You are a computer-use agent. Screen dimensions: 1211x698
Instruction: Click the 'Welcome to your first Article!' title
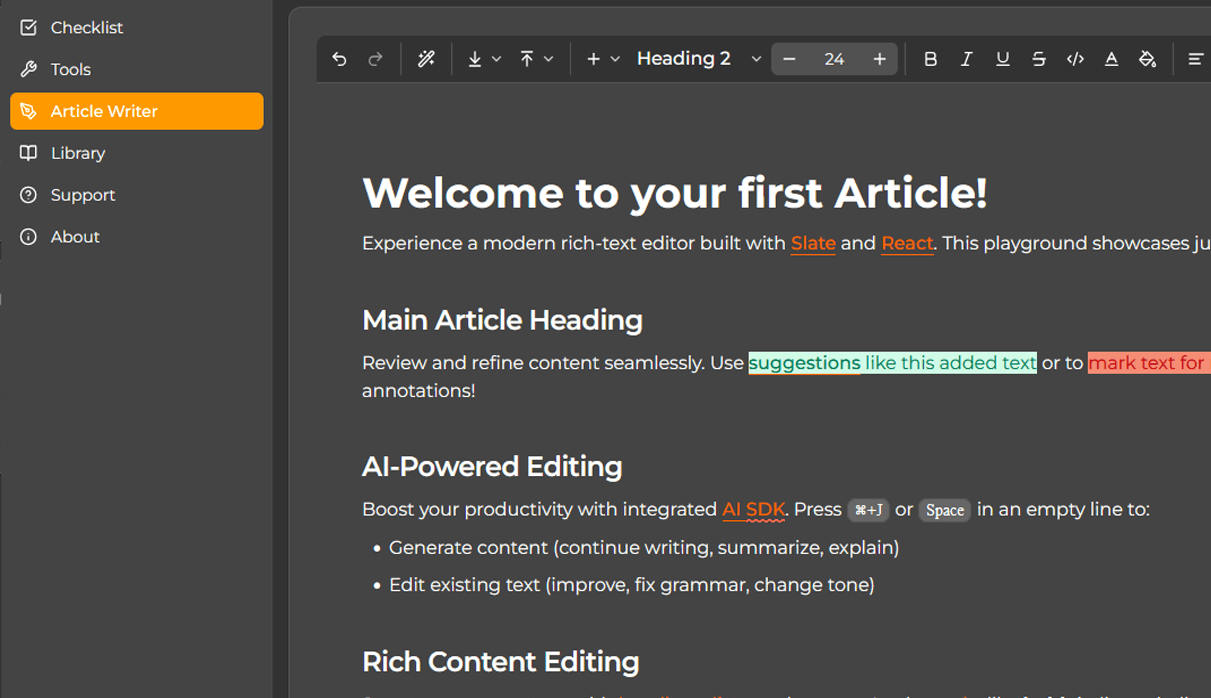pos(675,193)
